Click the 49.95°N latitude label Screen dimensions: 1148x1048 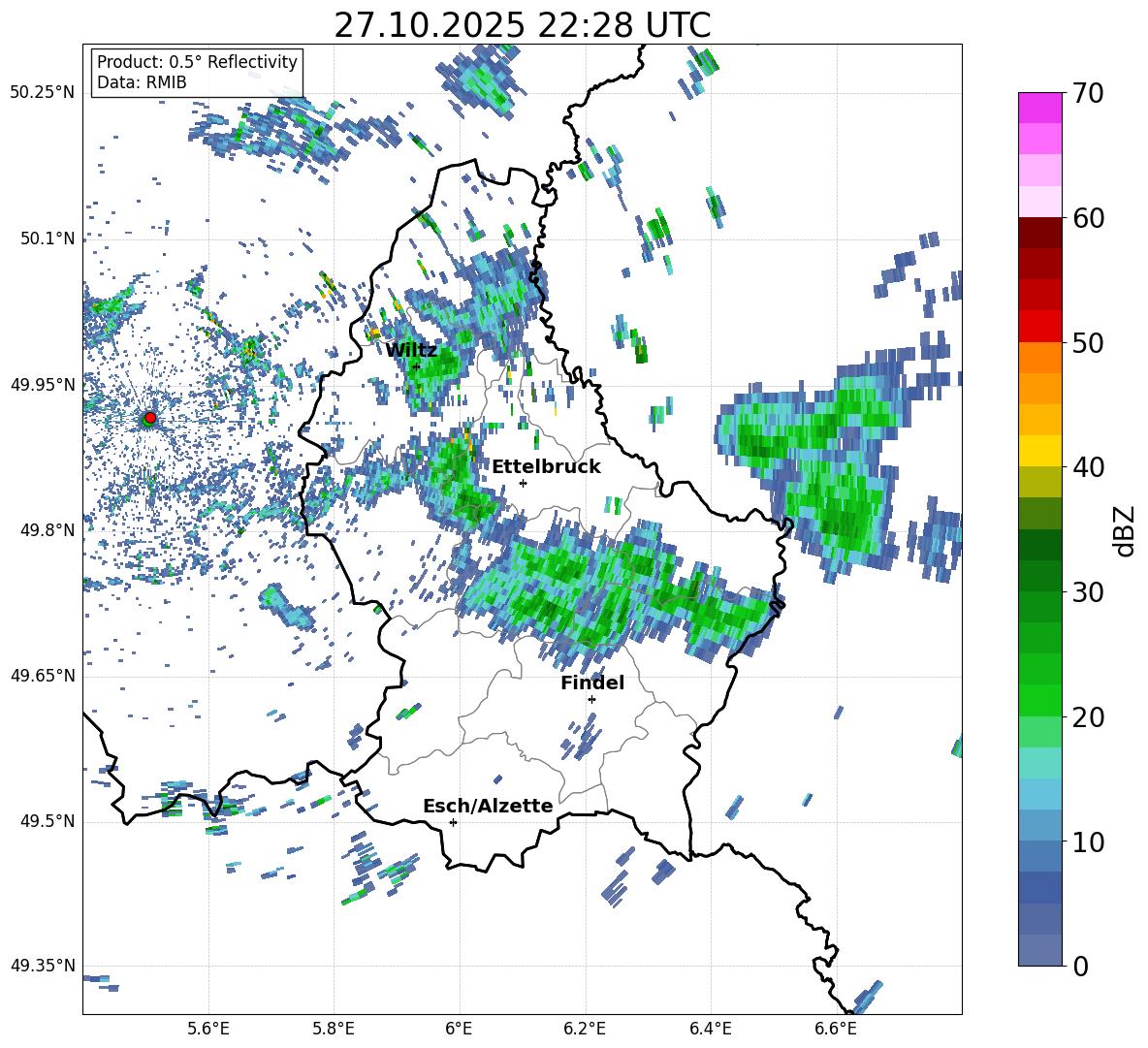click(x=43, y=384)
